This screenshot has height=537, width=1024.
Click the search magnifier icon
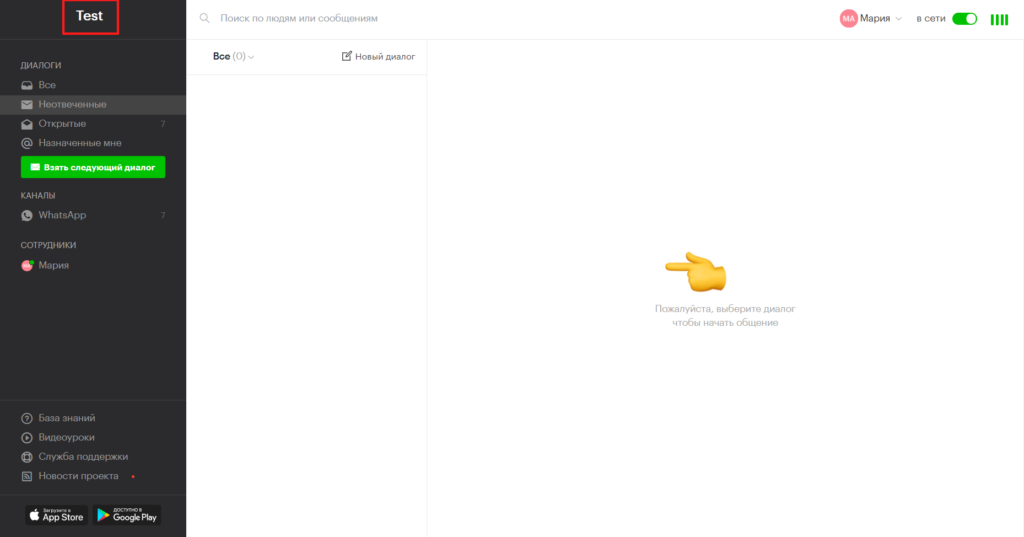click(204, 18)
